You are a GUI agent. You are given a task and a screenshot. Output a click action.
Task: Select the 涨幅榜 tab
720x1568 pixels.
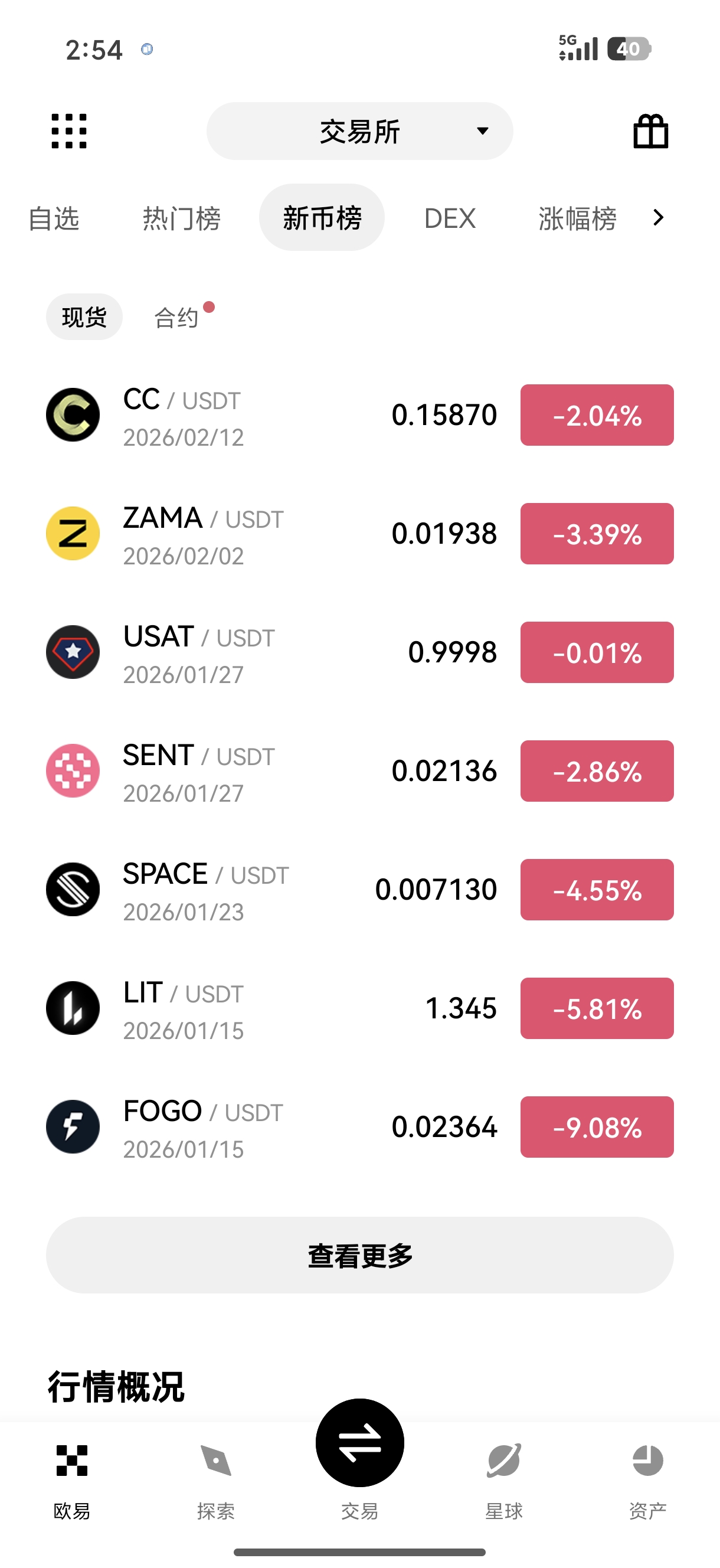577,218
